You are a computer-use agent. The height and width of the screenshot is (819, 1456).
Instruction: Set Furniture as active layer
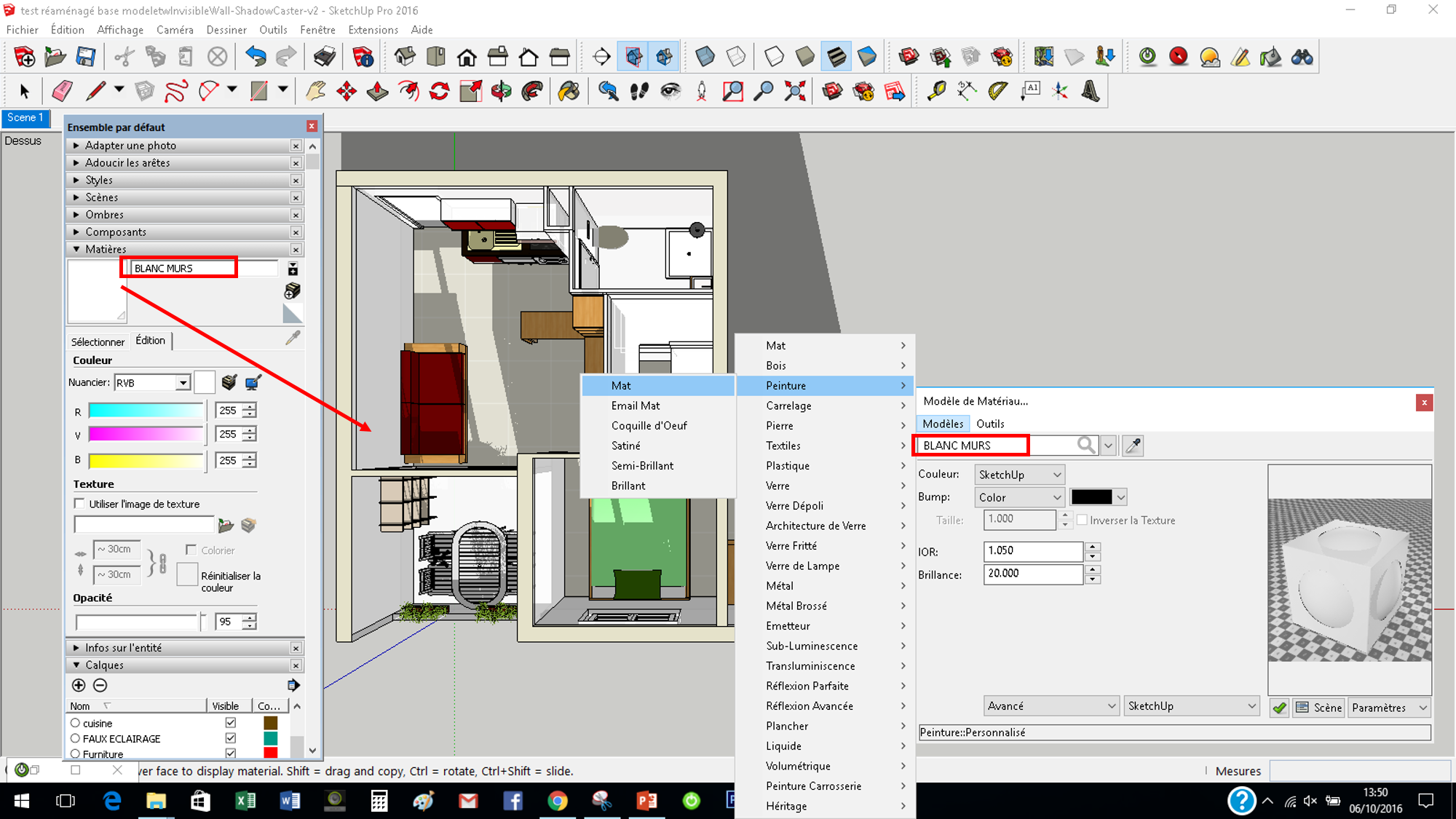pyautogui.click(x=75, y=753)
